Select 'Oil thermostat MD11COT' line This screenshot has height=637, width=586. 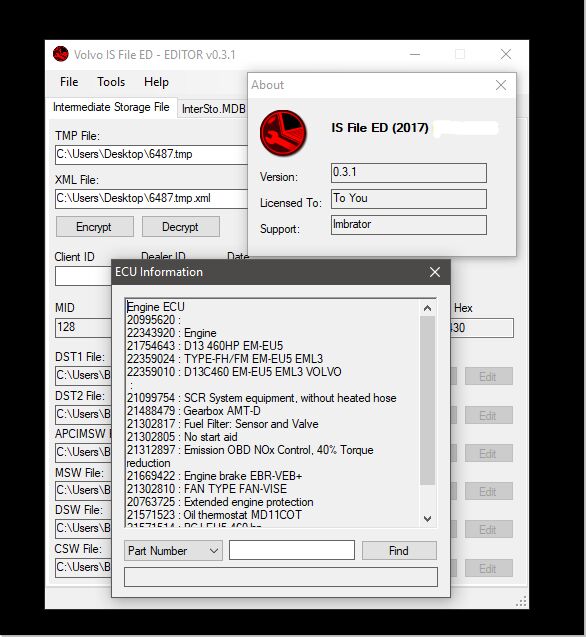tap(214, 515)
